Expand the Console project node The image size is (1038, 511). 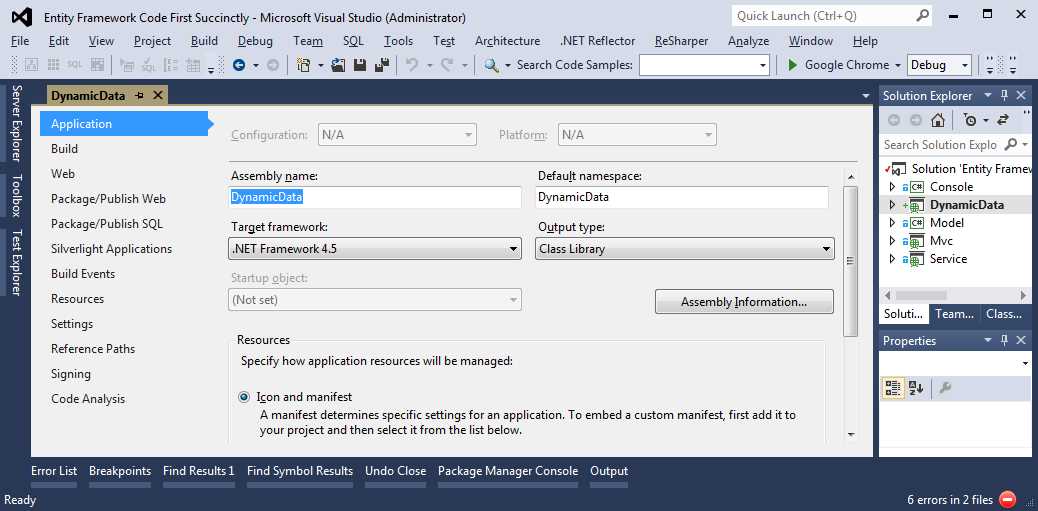pos(892,187)
